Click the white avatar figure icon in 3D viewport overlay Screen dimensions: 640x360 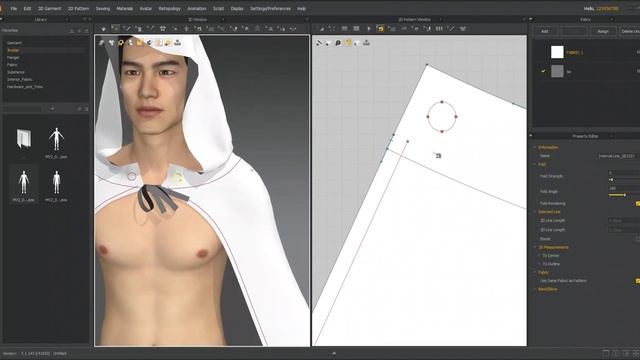130,42
